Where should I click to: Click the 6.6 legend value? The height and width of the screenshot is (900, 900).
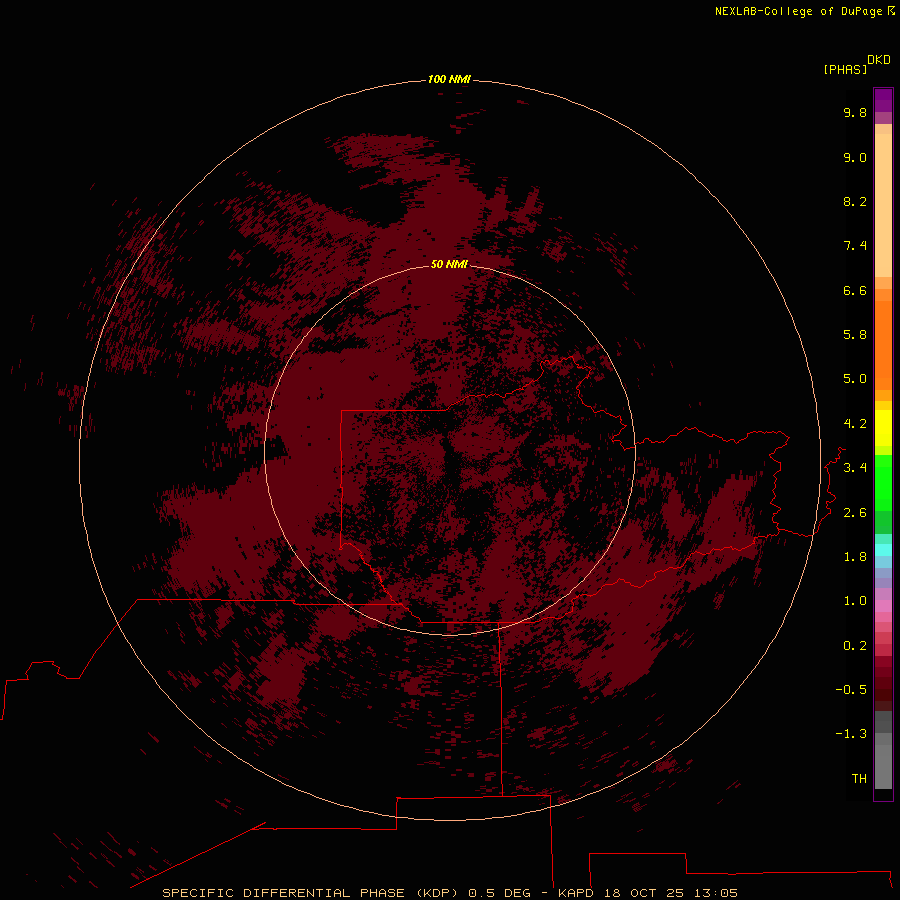click(x=855, y=290)
